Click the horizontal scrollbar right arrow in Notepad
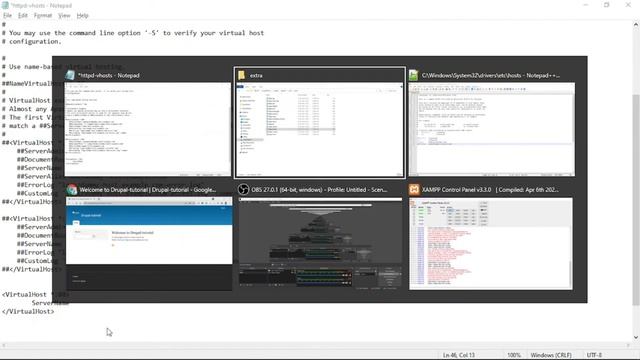The width and height of the screenshot is (640, 360). coord(628,345)
